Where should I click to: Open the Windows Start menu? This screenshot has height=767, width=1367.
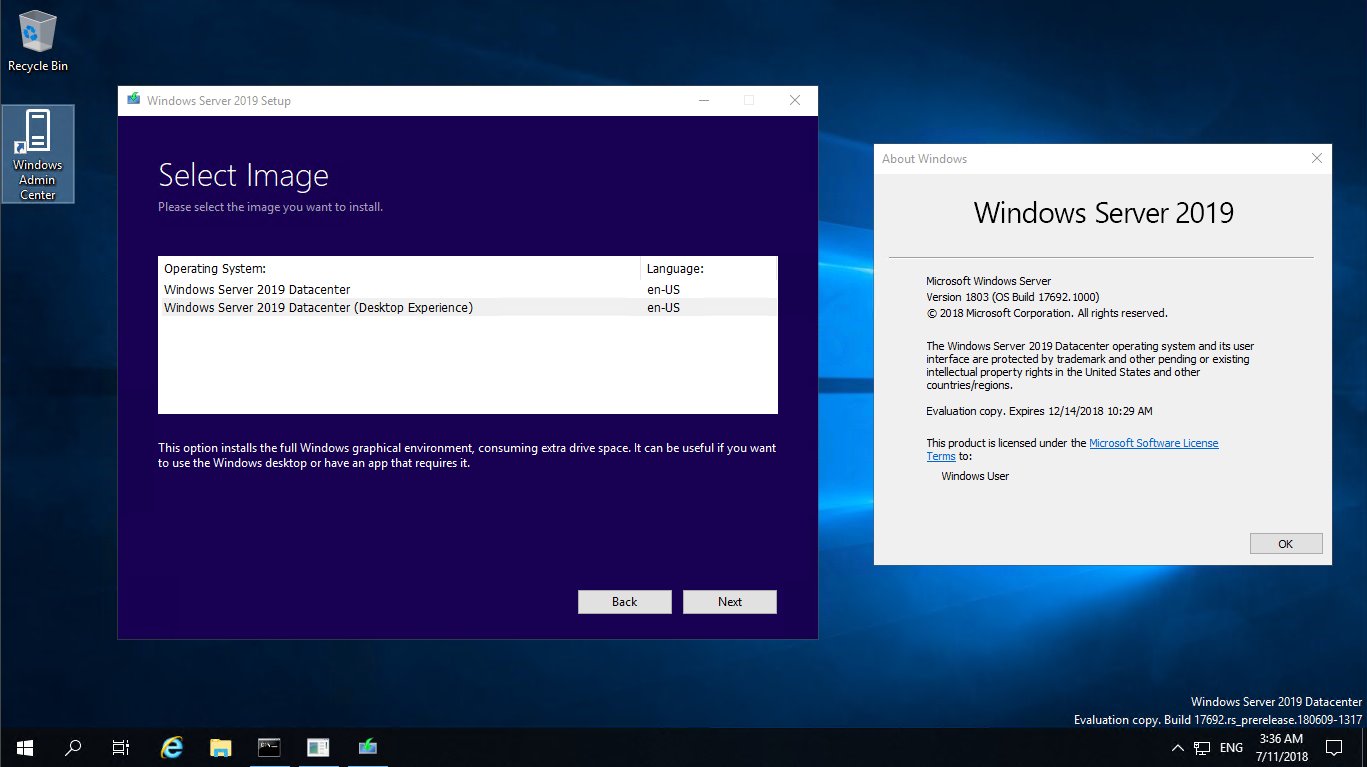pos(25,747)
